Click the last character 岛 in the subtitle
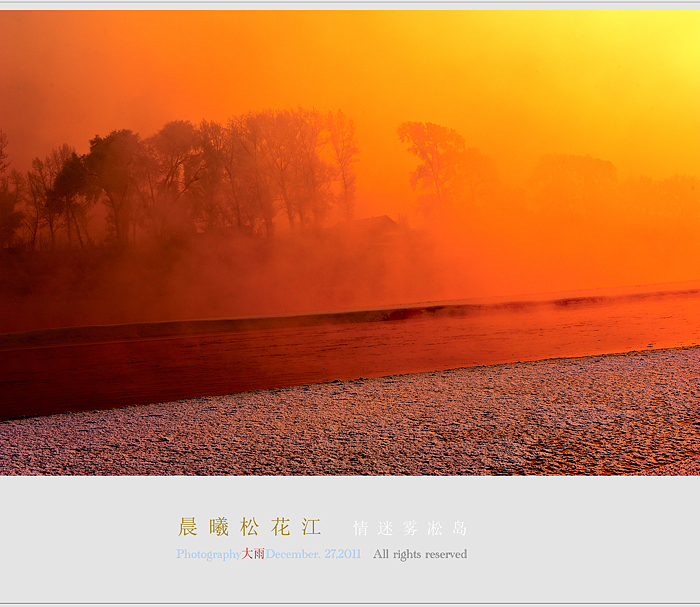 pos(459,528)
